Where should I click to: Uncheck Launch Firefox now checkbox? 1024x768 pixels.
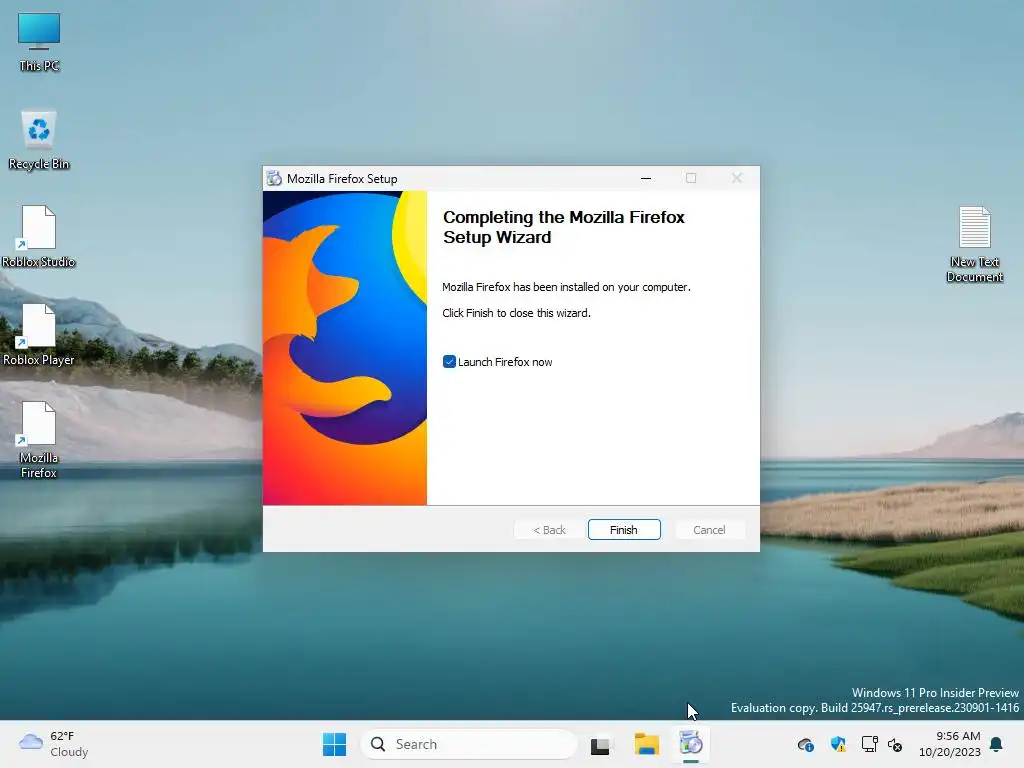click(449, 362)
